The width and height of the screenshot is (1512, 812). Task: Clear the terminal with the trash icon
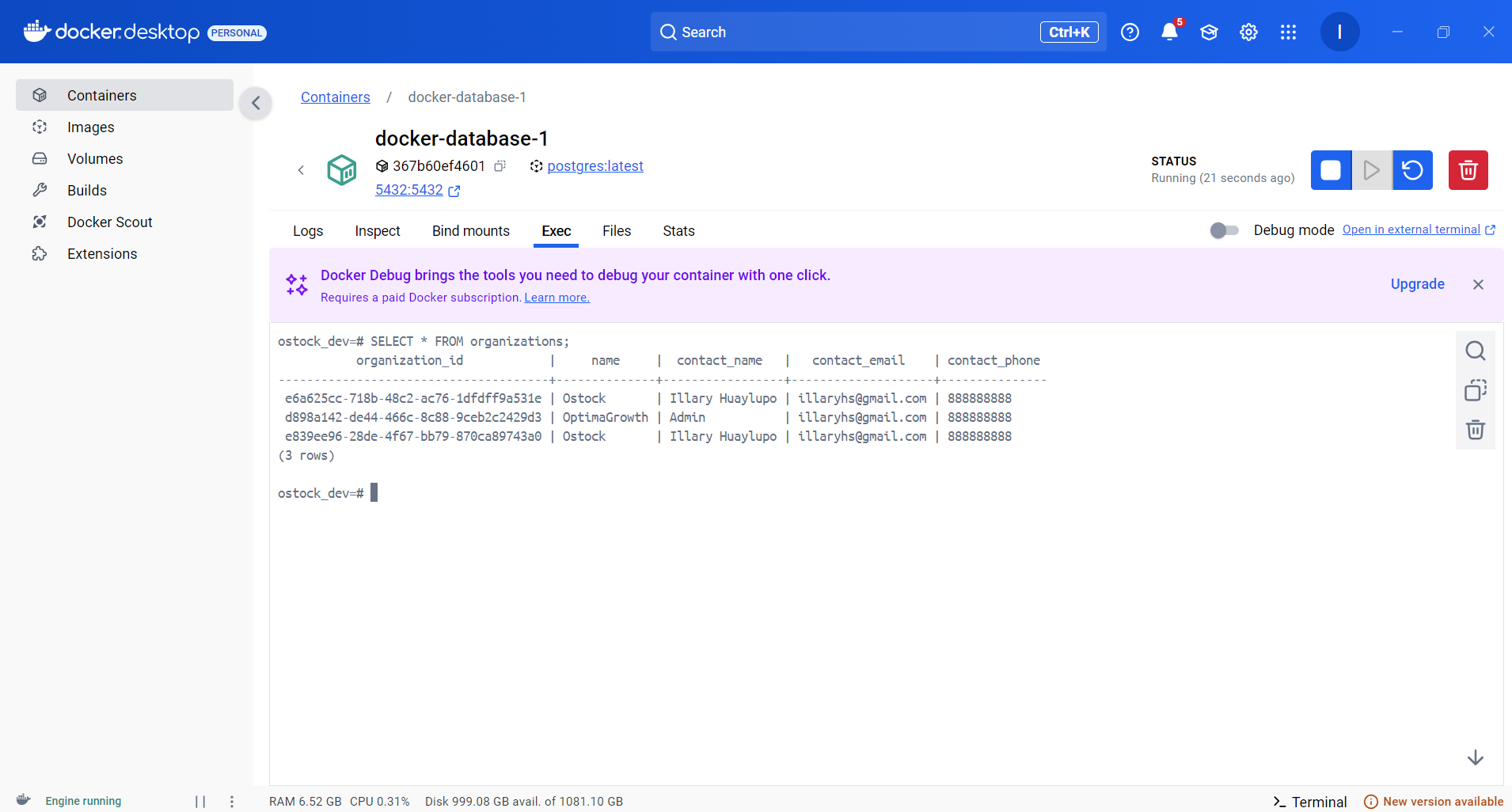pos(1476,430)
